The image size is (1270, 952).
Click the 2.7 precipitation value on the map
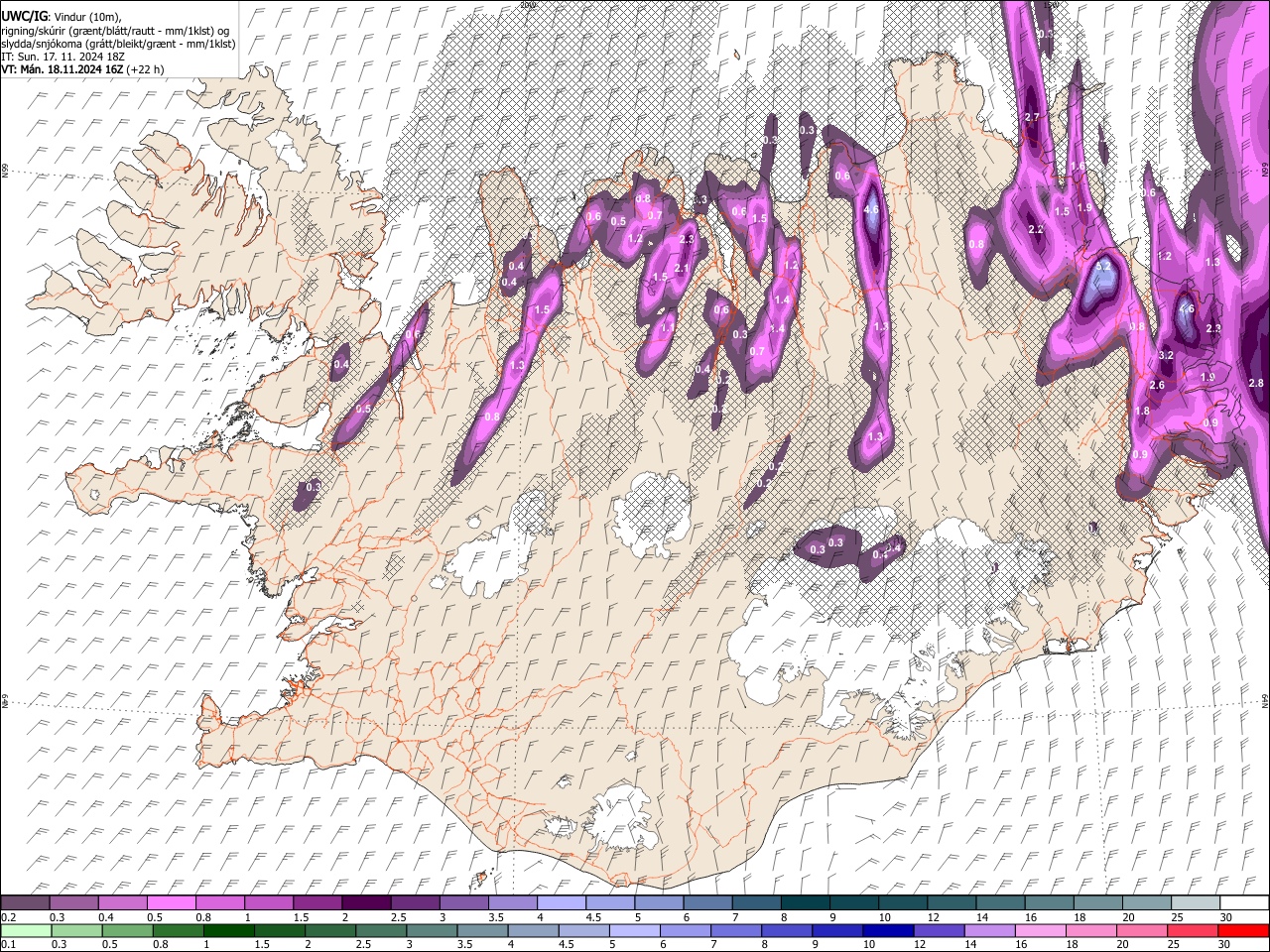coord(1032,117)
